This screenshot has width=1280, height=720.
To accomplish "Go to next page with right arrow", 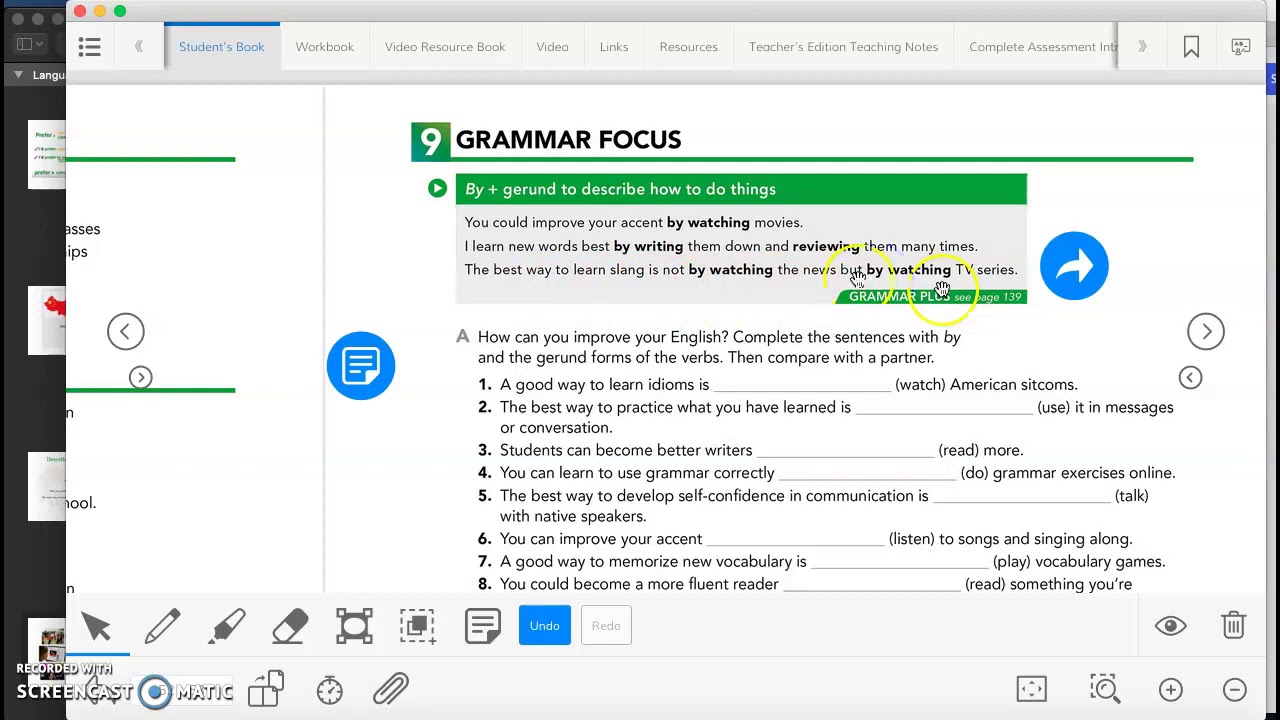I will (x=1206, y=331).
